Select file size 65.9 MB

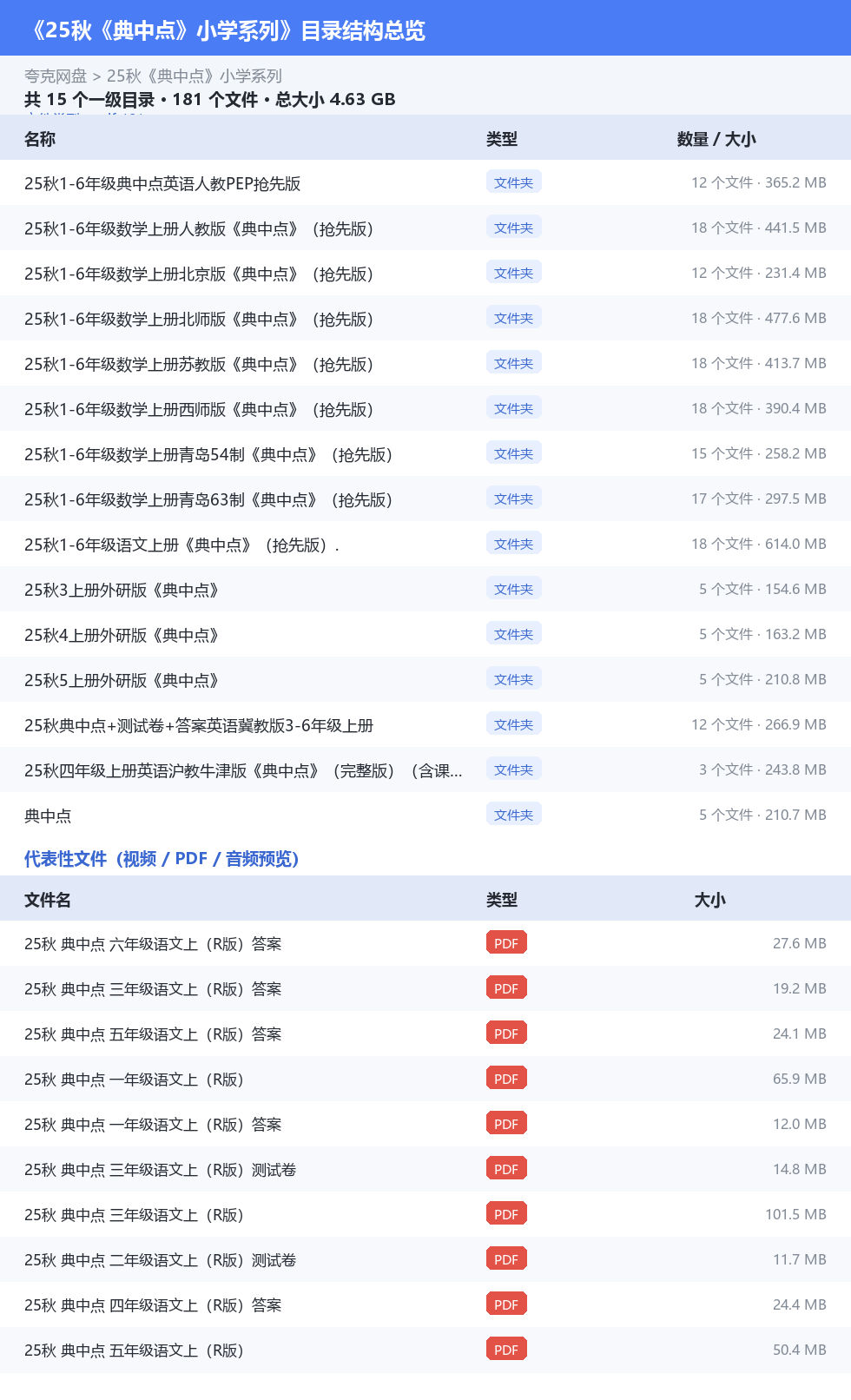[800, 1079]
